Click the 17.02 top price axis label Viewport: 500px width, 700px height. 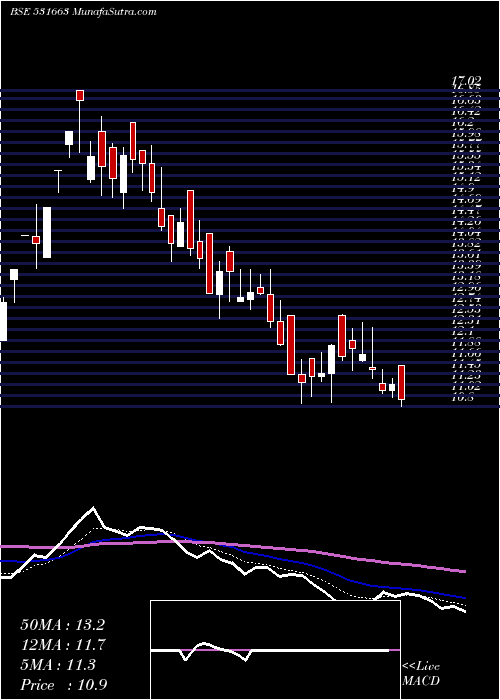pyautogui.click(x=467, y=81)
